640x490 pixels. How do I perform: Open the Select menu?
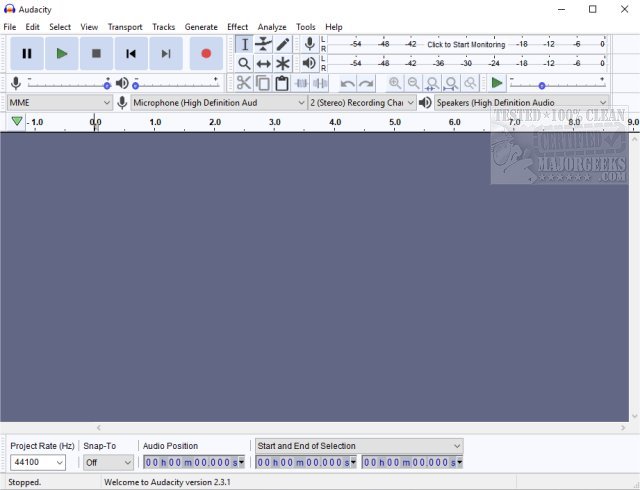click(x=60, y=27)
